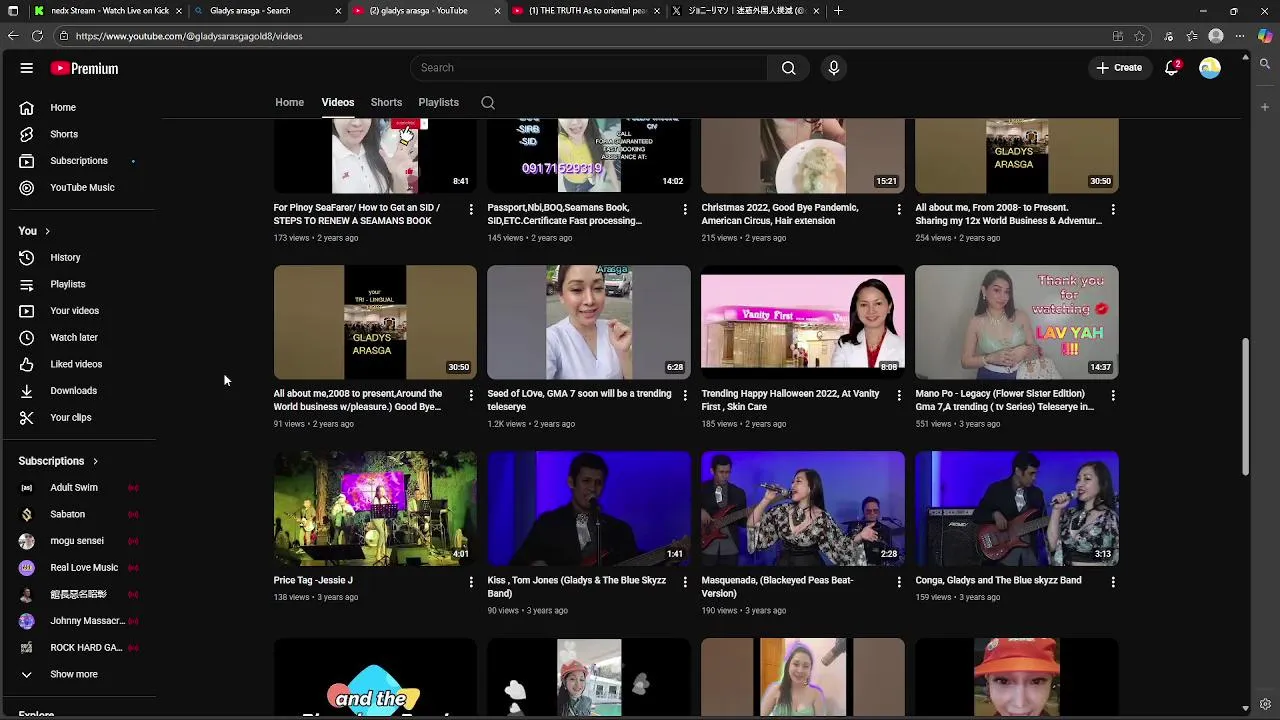Play the Seed of Love 6:28 thumbnail

point(589,322)
